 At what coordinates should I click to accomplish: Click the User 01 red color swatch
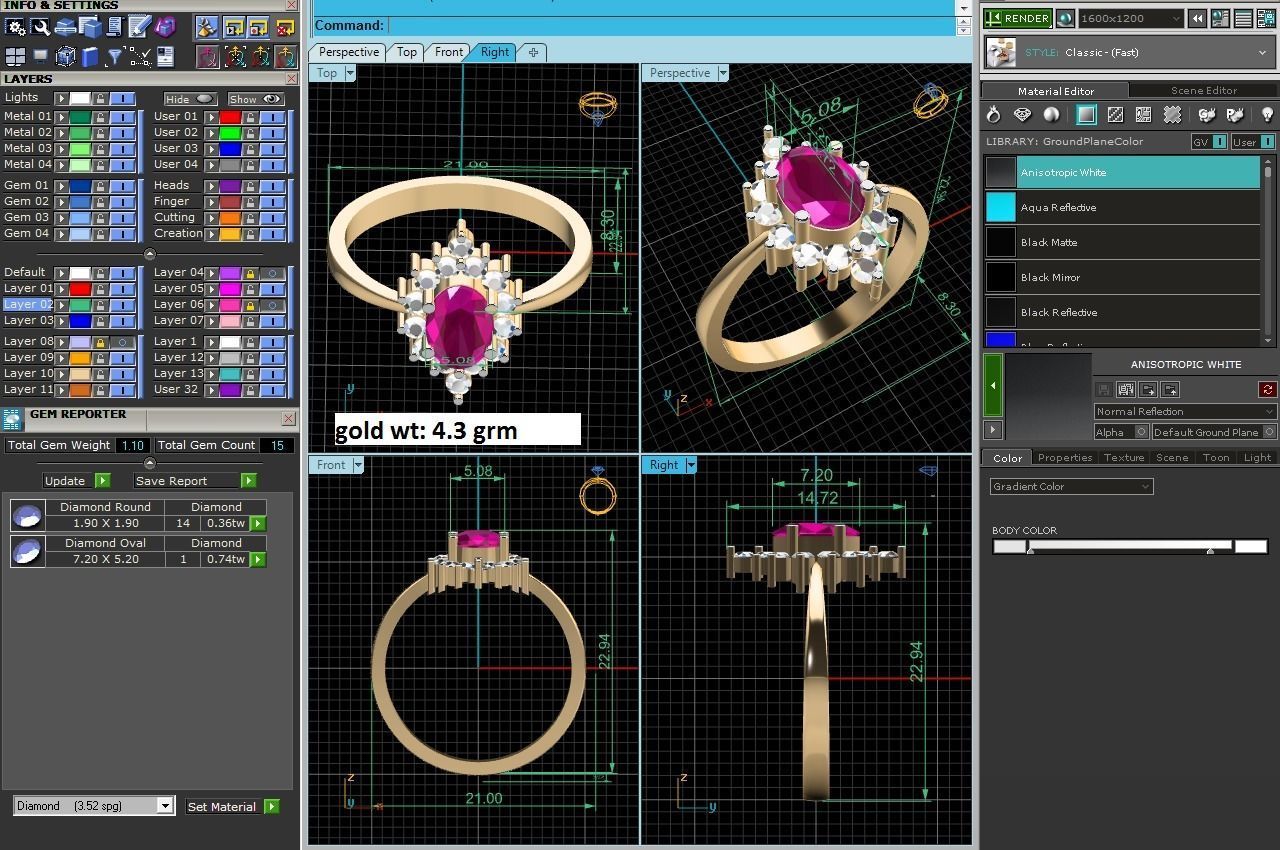click(231, 117)
